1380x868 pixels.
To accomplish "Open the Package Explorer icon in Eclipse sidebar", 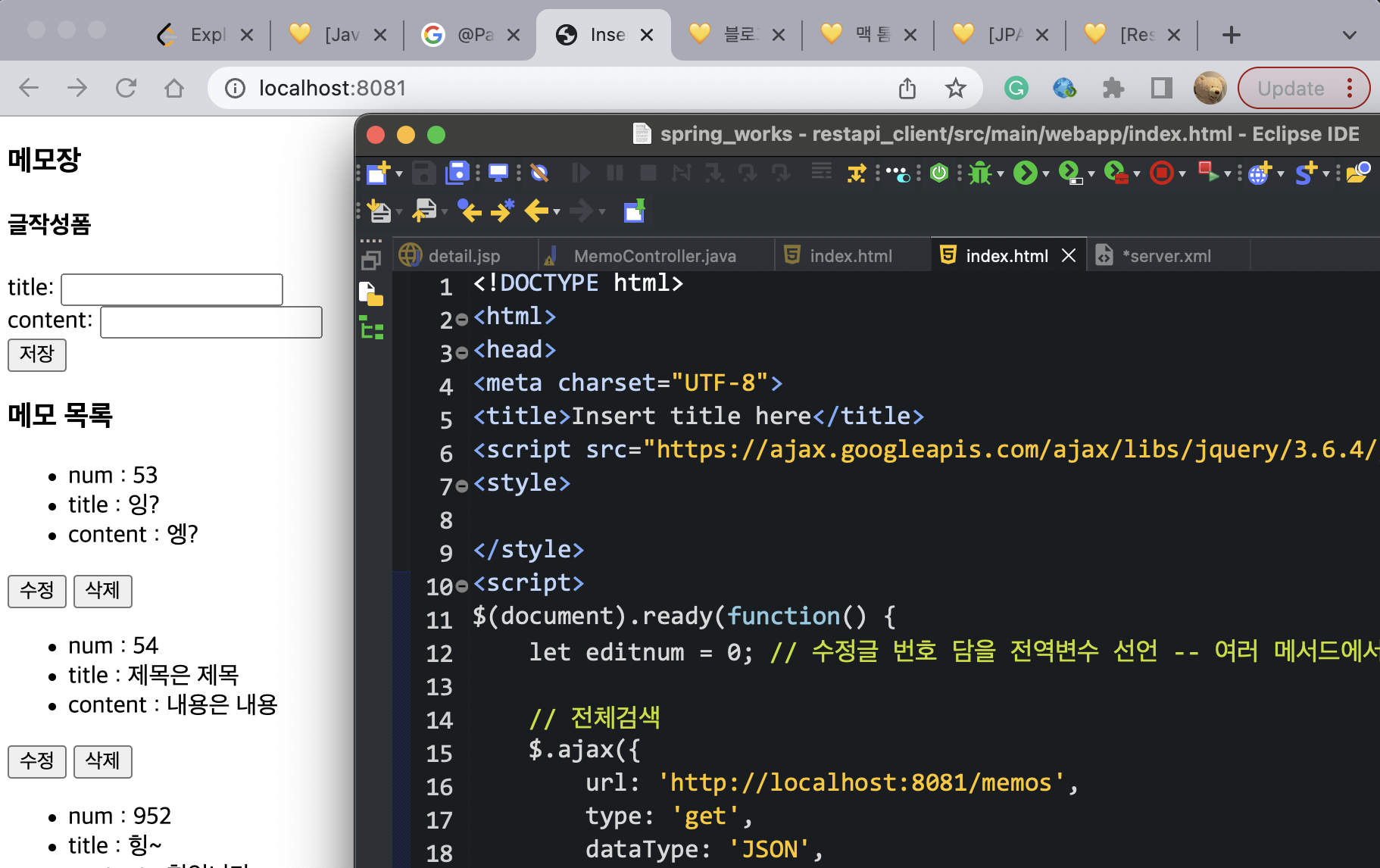I will point(371,293).
